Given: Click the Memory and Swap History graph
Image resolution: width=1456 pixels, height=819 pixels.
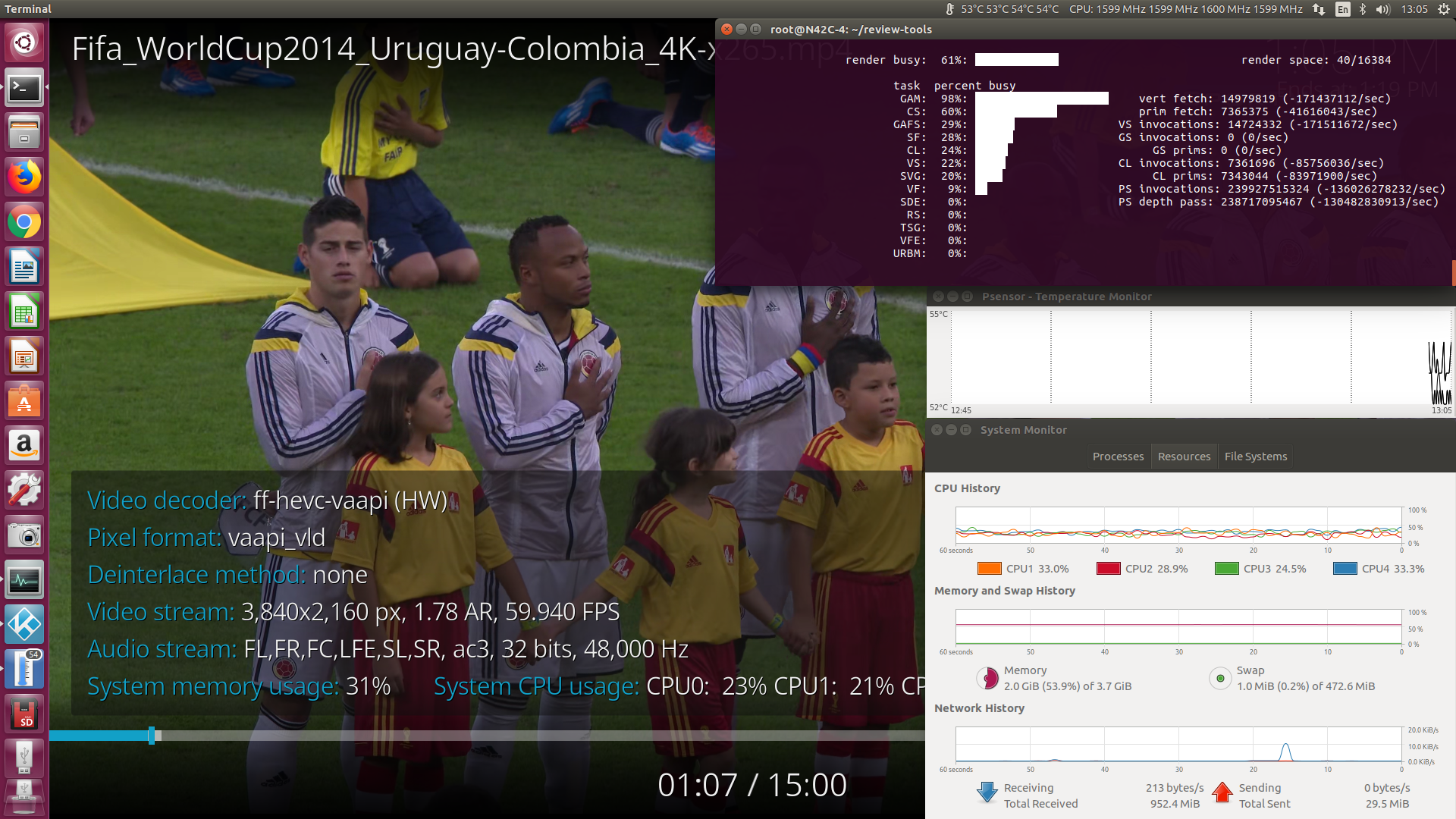Looking at the screenshot, I should pos(1178,627).
